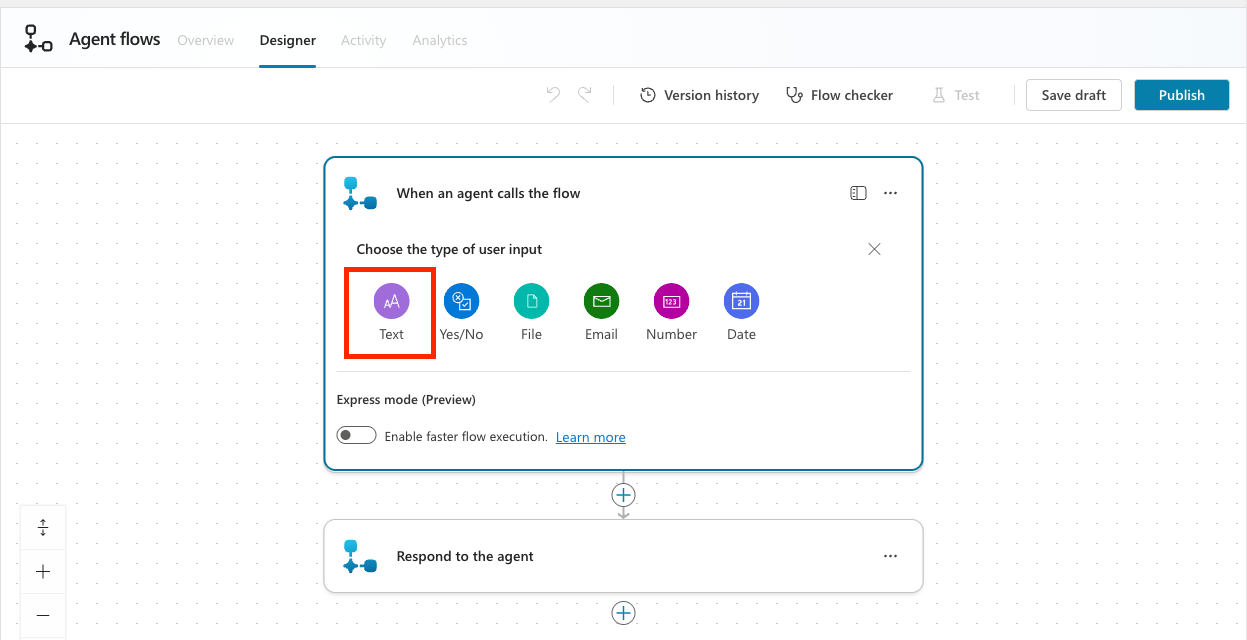Image resolution: width=1247 pixels, height=640 pixels.
Task: Close the user input type chooser
Action: [x=874, y=249]
